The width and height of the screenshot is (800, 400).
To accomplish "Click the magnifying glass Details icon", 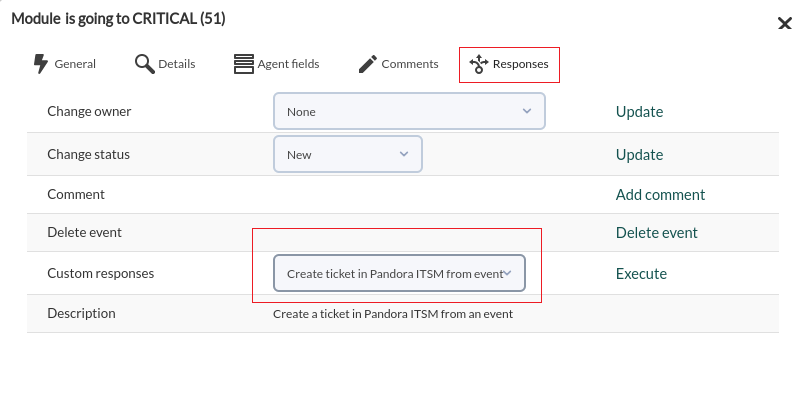I will click(x=145, y=64).
